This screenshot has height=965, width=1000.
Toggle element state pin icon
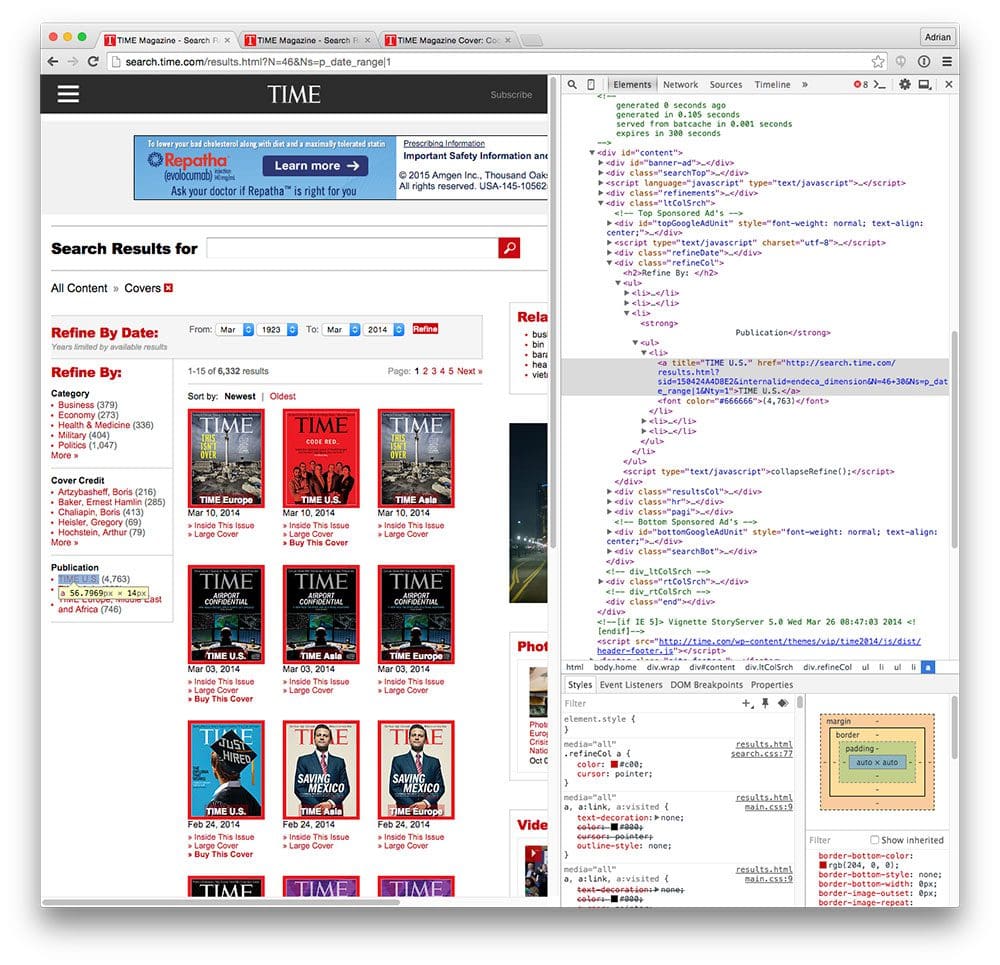(765, 703)
